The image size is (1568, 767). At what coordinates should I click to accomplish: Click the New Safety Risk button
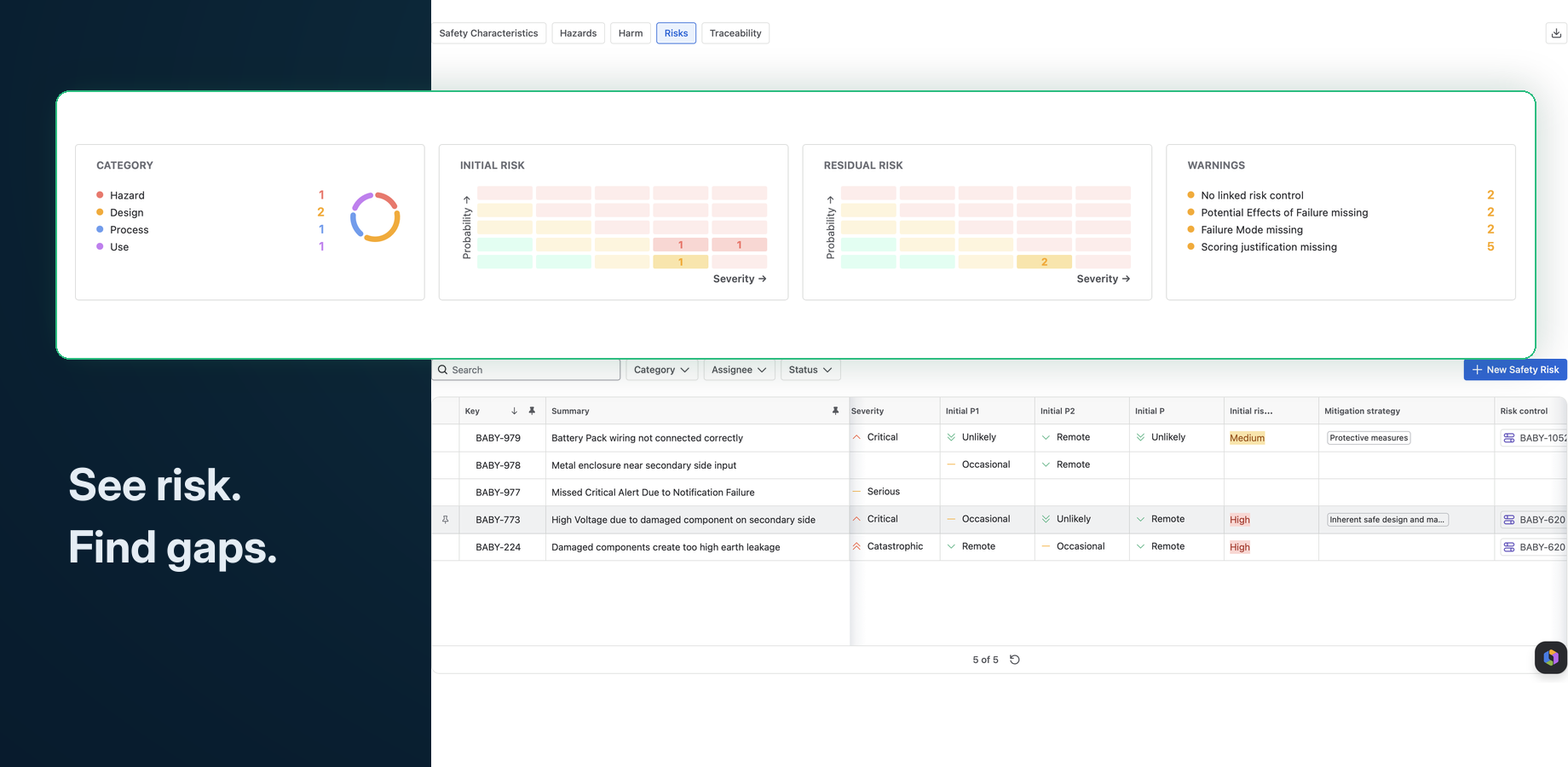click(1515, 370)
